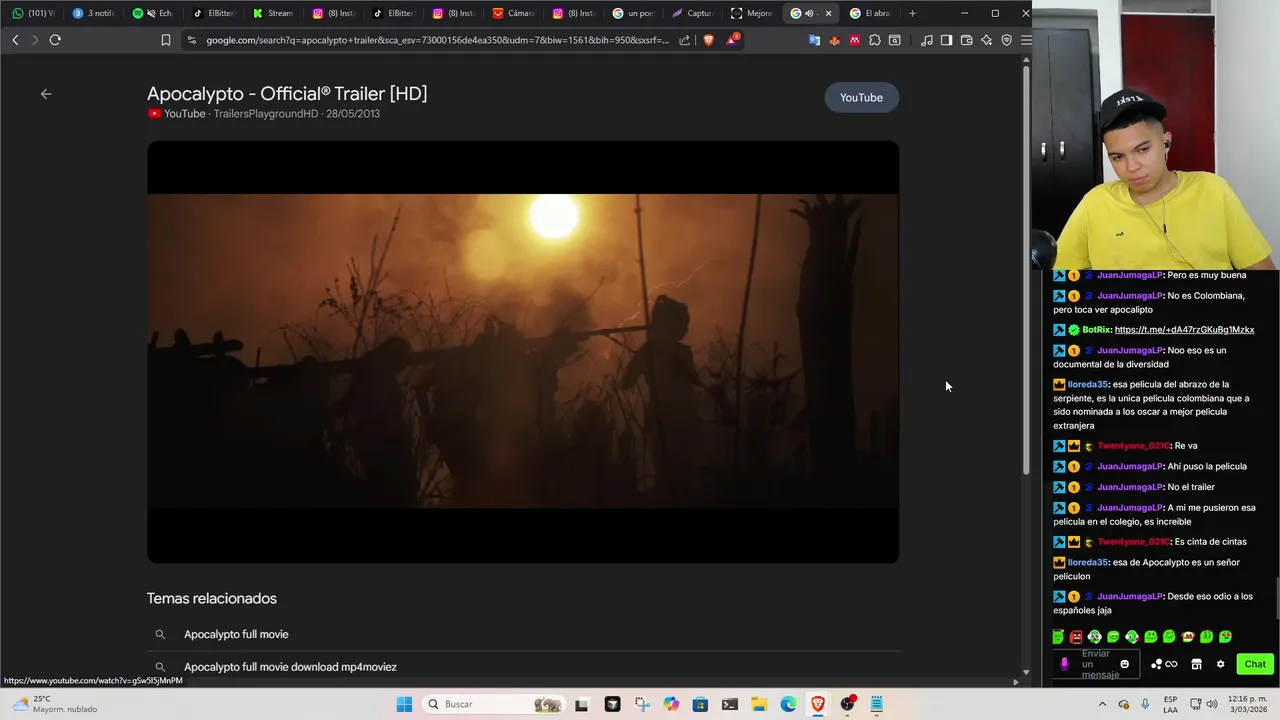The height and width of the screenshot is (720, 1280).
Task: Open the Brave Rewards triangle icon
Action: pos(733,40)
